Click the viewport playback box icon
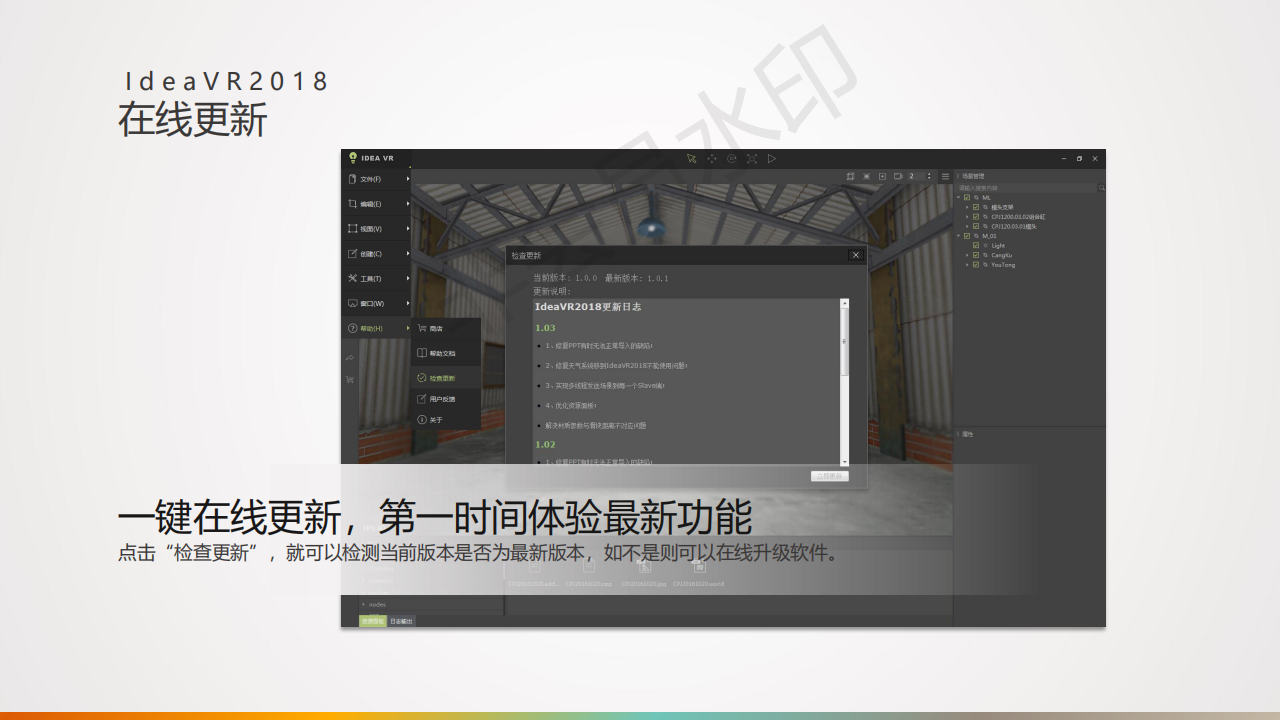 (882, 176)
